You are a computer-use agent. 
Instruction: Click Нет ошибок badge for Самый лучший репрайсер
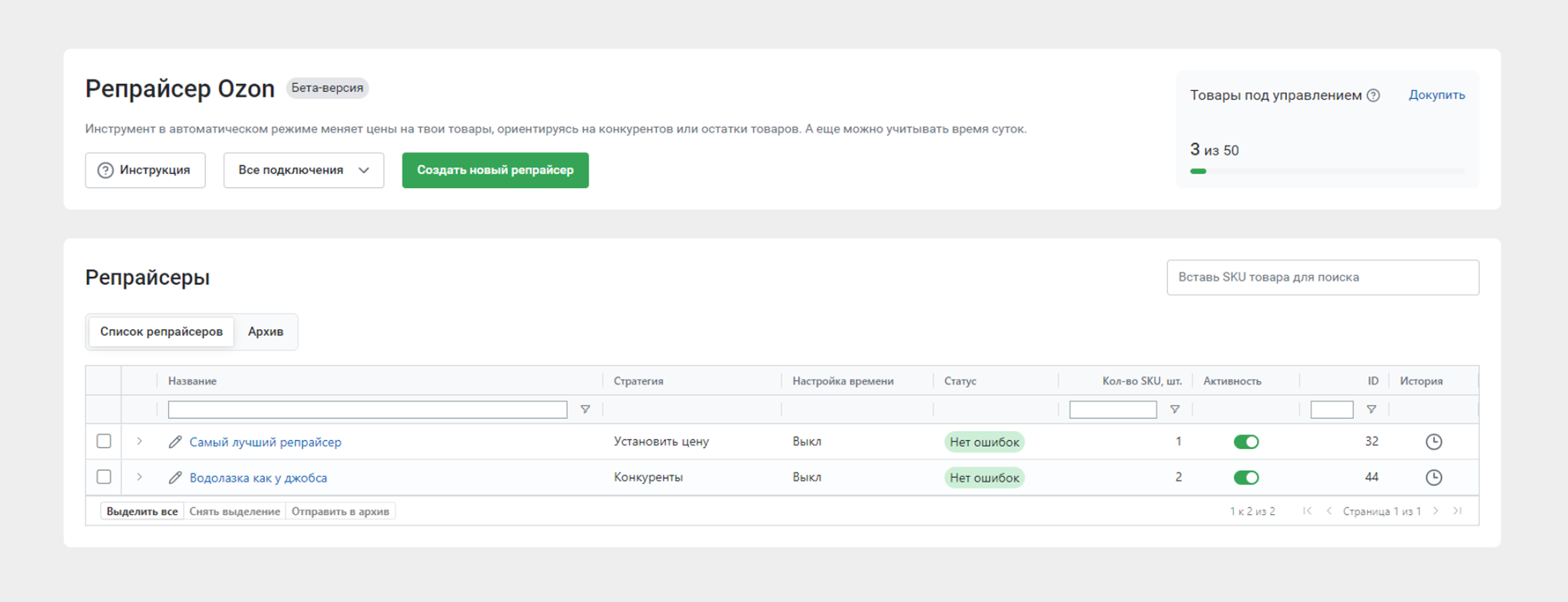[984, 443]
